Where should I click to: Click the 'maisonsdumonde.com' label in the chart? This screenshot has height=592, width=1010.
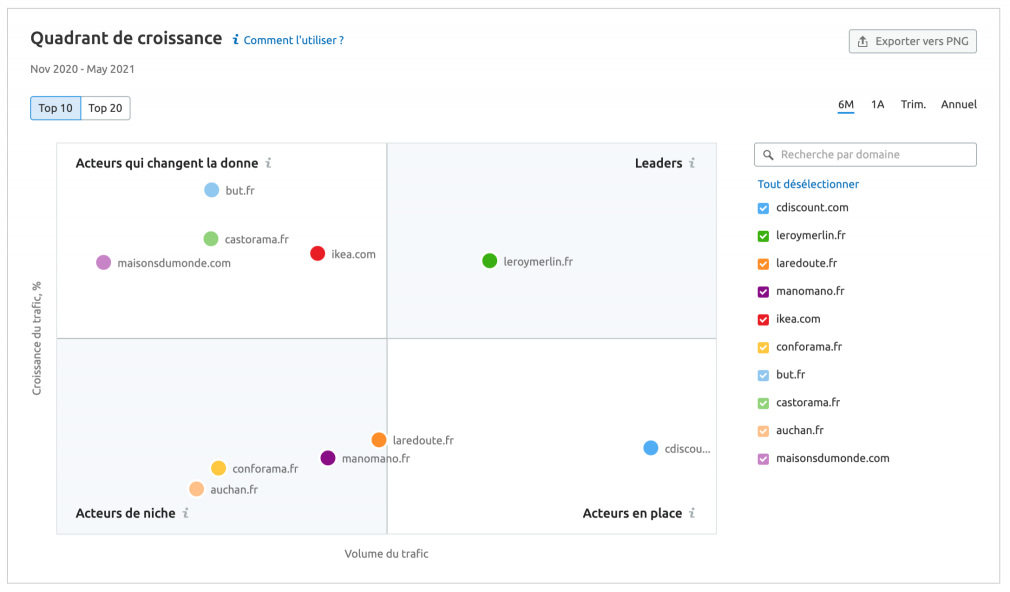pyautogui.click(x=174, y=263)
